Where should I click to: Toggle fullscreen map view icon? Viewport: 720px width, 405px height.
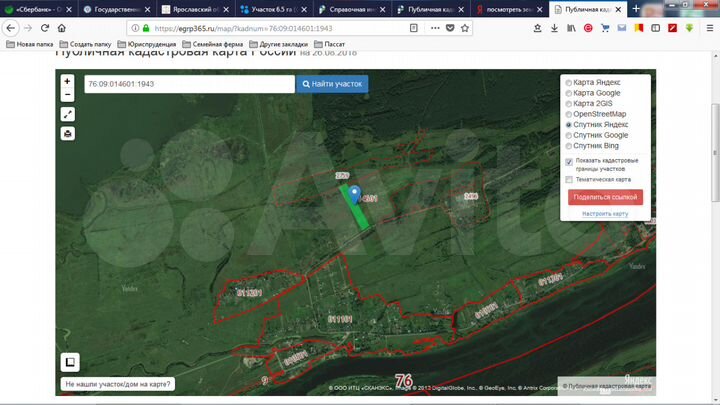coord(67,115)
